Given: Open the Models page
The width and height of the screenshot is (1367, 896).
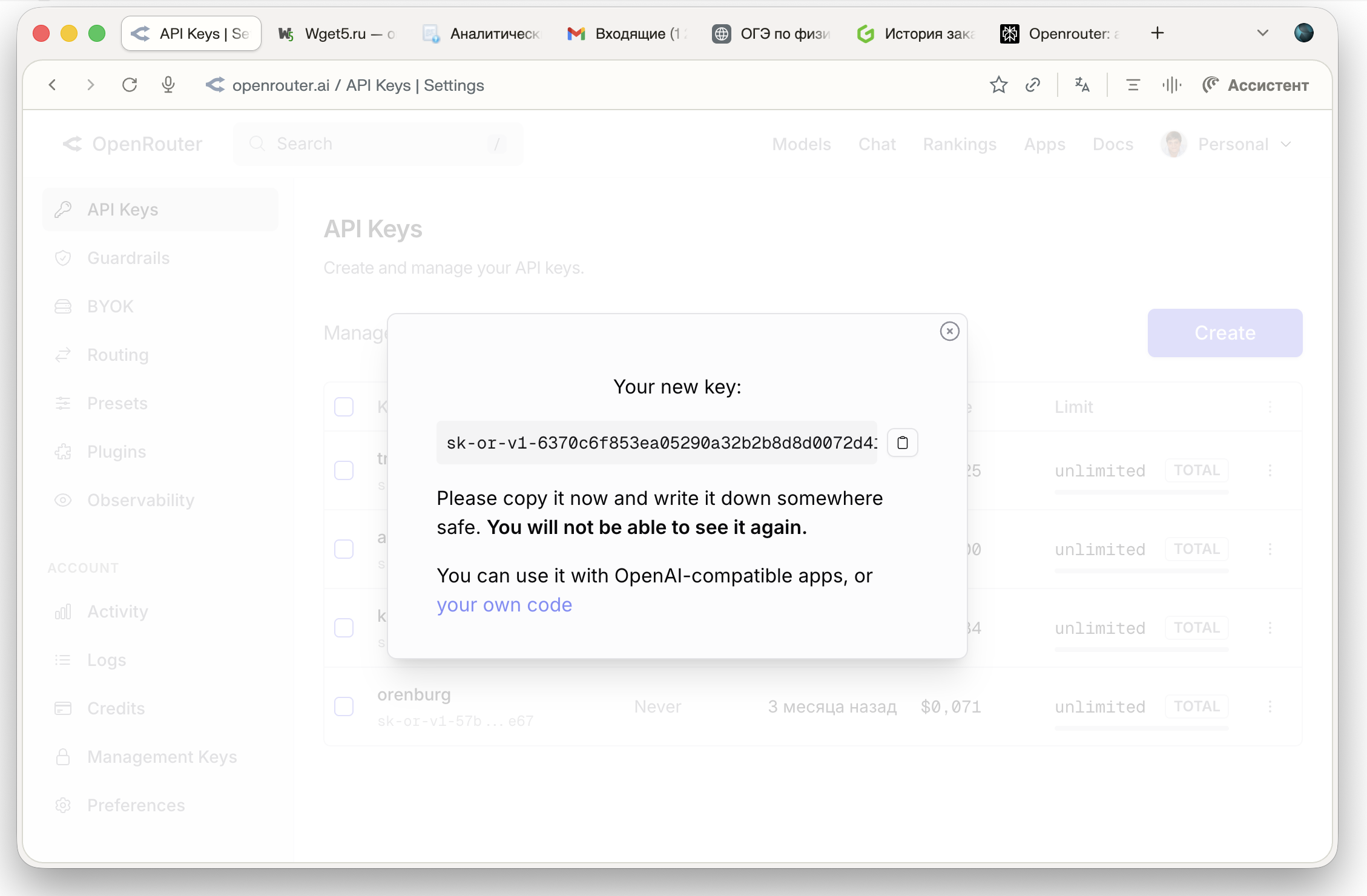Looking at the screenshot, I should [801, 144].
